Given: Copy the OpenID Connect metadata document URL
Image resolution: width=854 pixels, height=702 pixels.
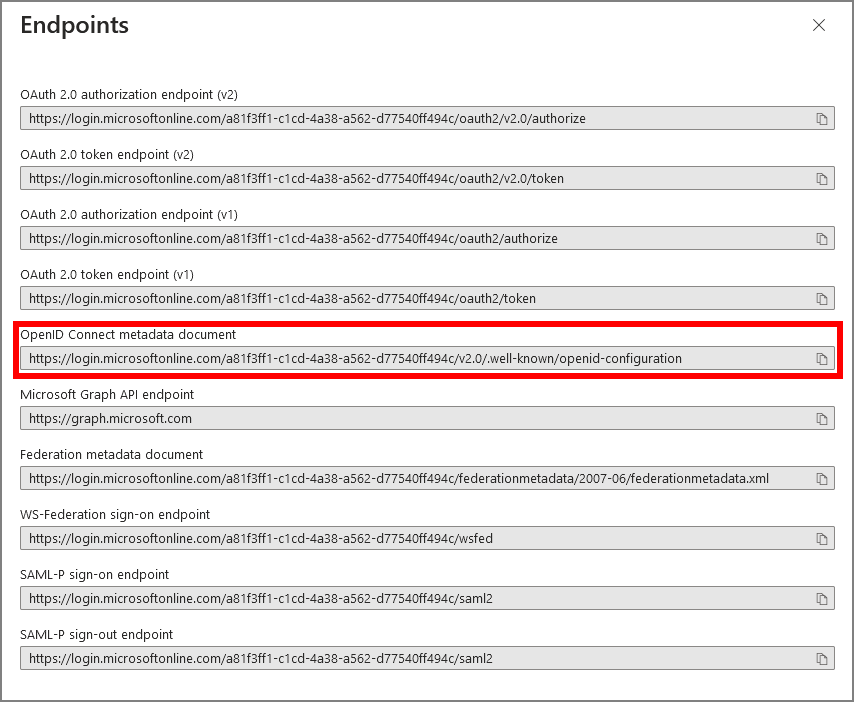Looking at the screenshot, I should pos(822,359).
